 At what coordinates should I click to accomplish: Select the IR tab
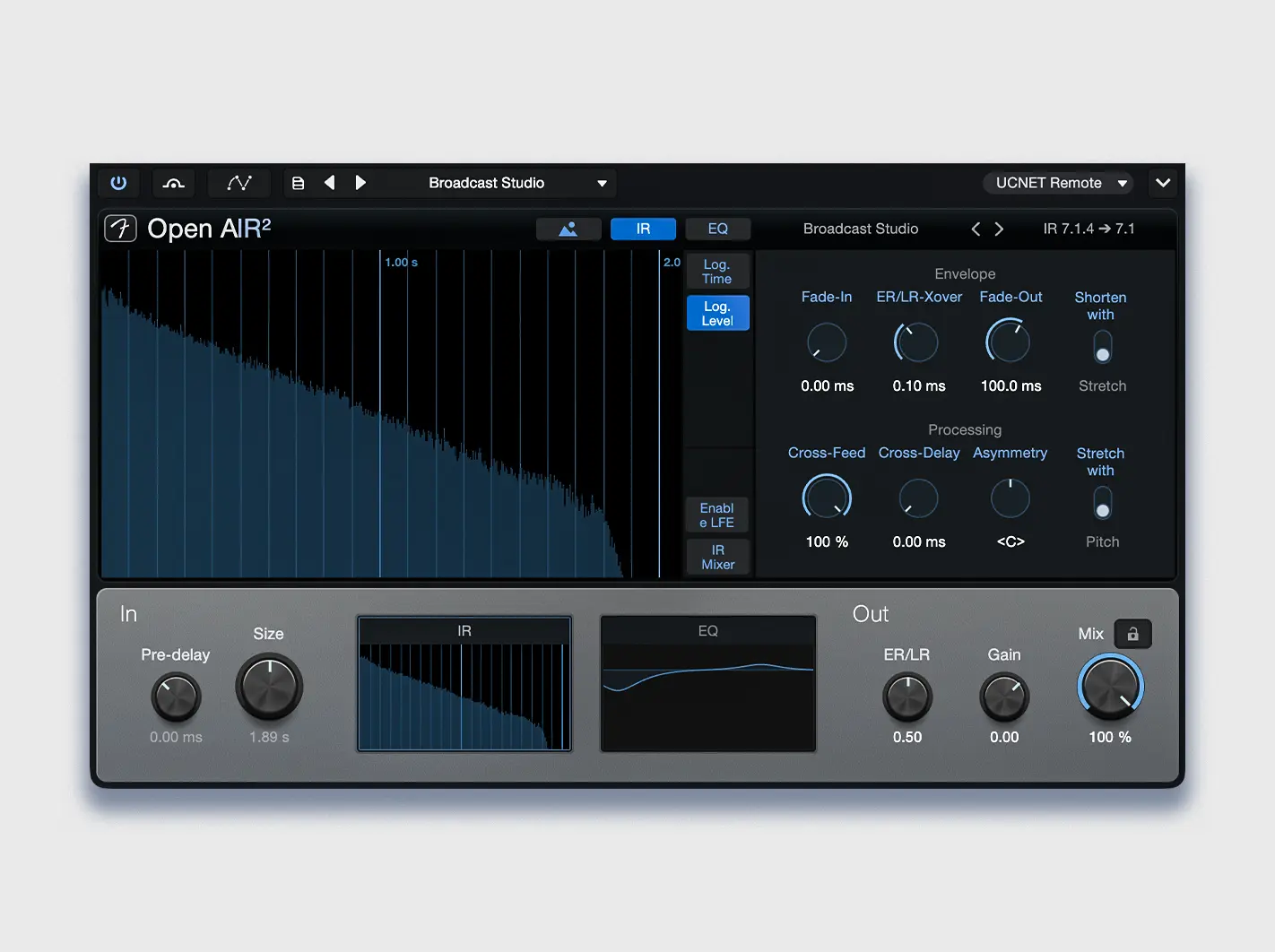pyautogui.click(x=643, y=229)
